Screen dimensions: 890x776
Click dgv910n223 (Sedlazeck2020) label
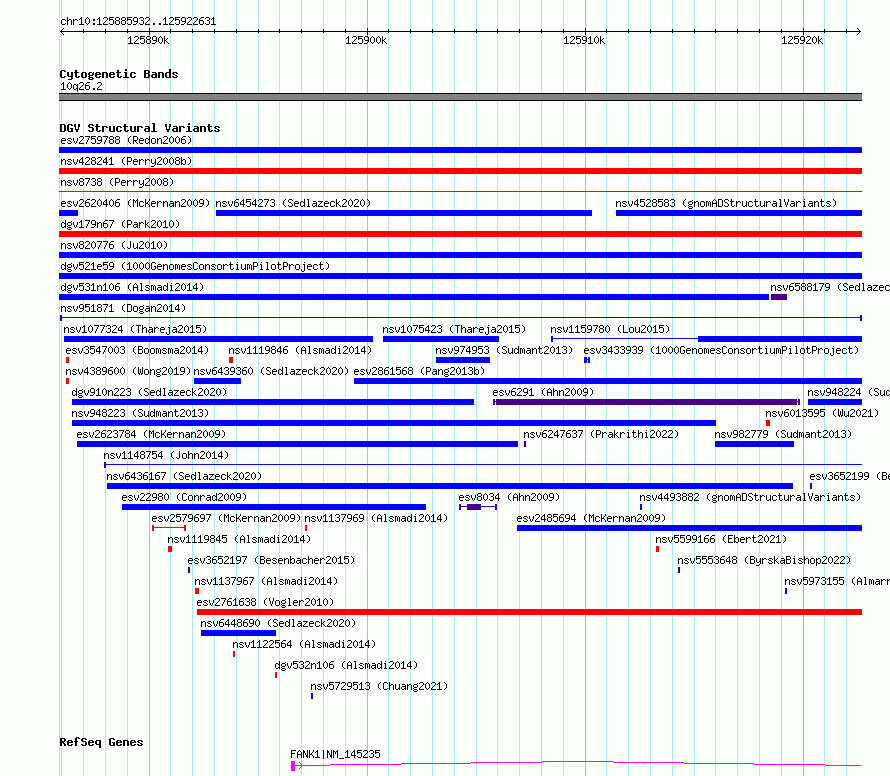click(x=149, y=392)
